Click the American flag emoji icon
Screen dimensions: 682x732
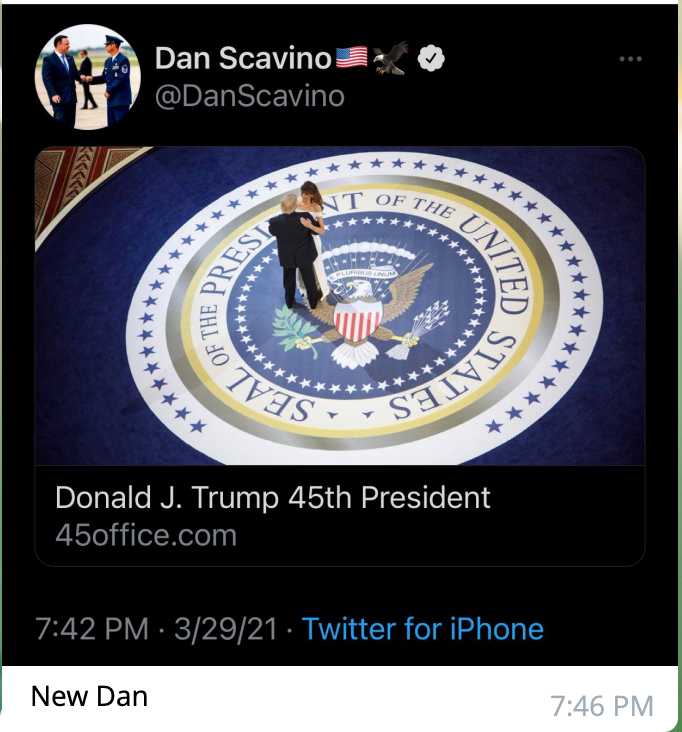pyautogui.click(x=351, y=59)
